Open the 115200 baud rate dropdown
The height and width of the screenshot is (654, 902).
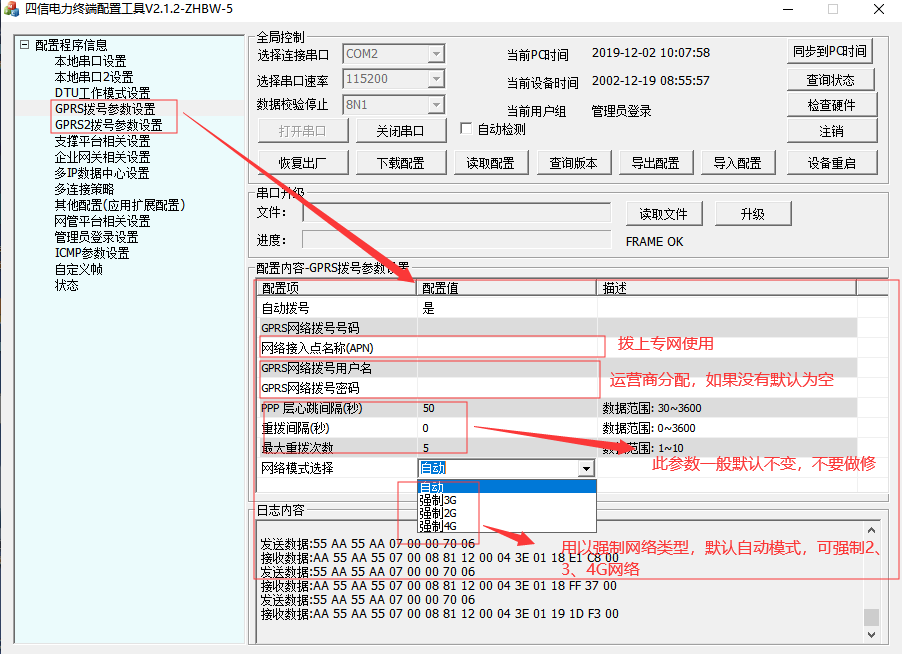tap(436, 79)
